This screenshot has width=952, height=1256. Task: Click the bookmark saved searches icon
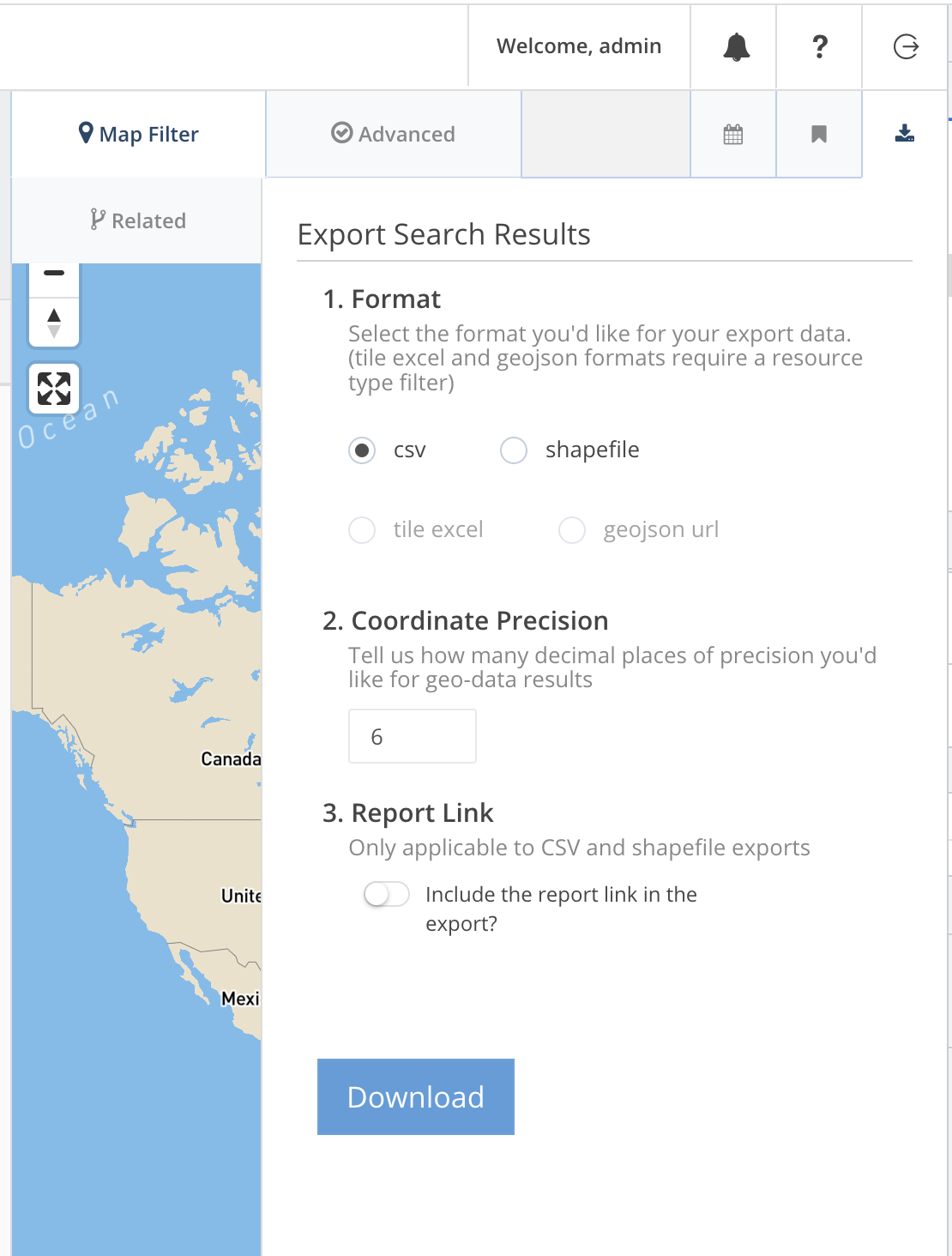(x=819, y=134)
